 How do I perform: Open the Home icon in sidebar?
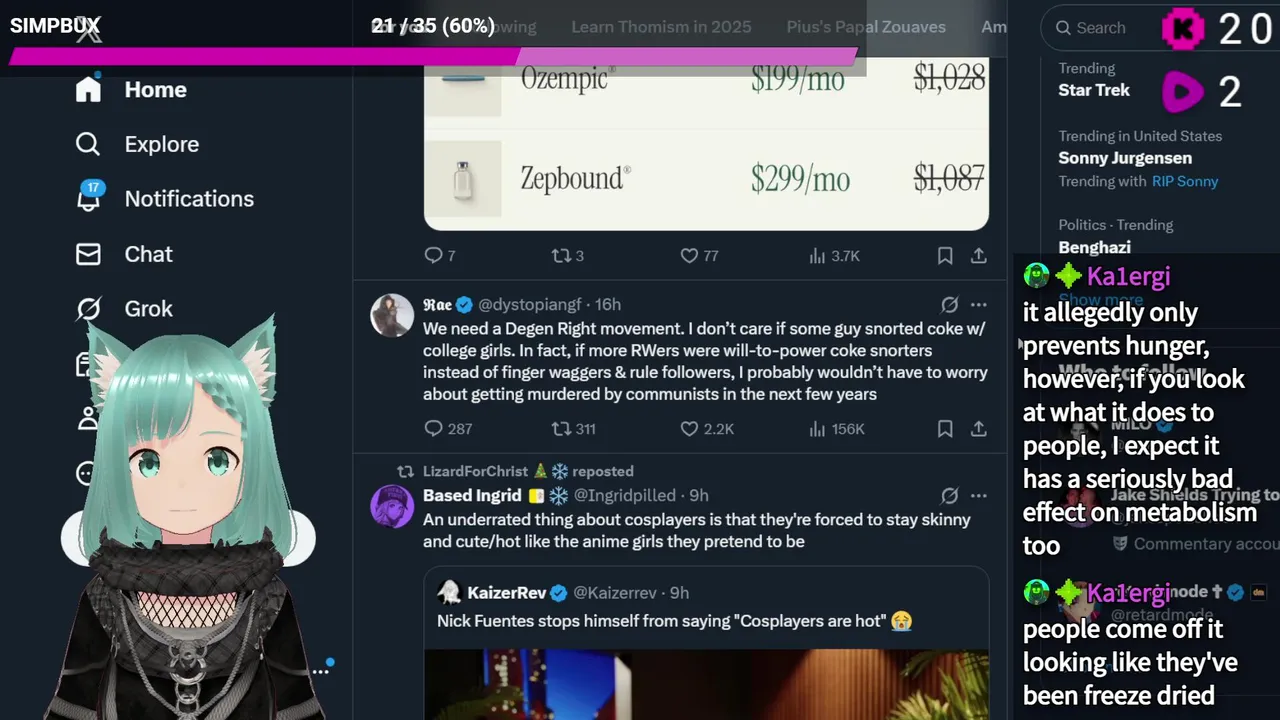click(88, 89)
